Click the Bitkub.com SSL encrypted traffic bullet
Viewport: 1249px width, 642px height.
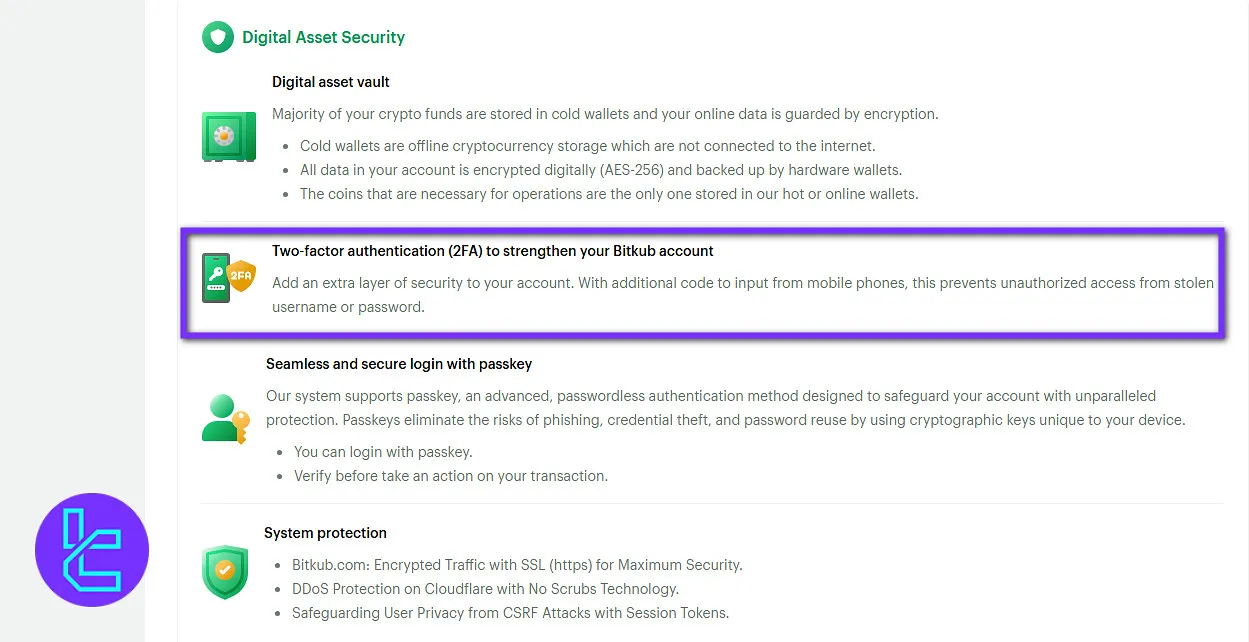click(517, 565)
